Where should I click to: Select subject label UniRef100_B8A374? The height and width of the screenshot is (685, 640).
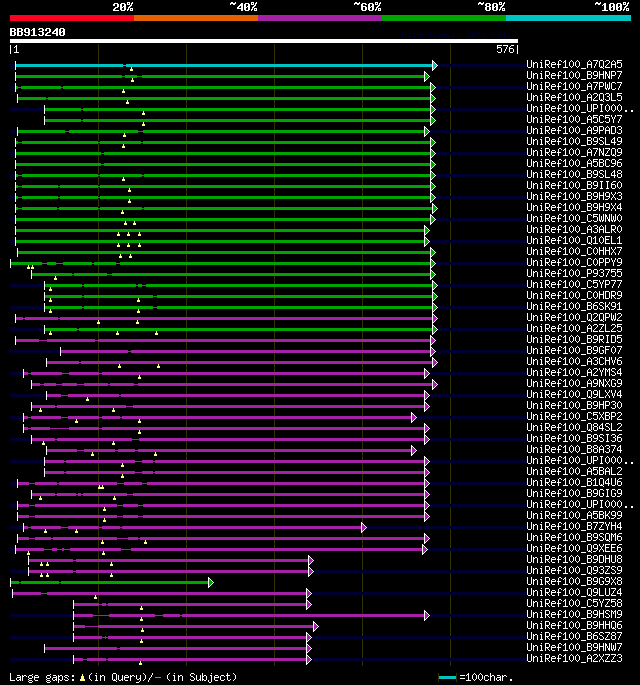[574, 449]
